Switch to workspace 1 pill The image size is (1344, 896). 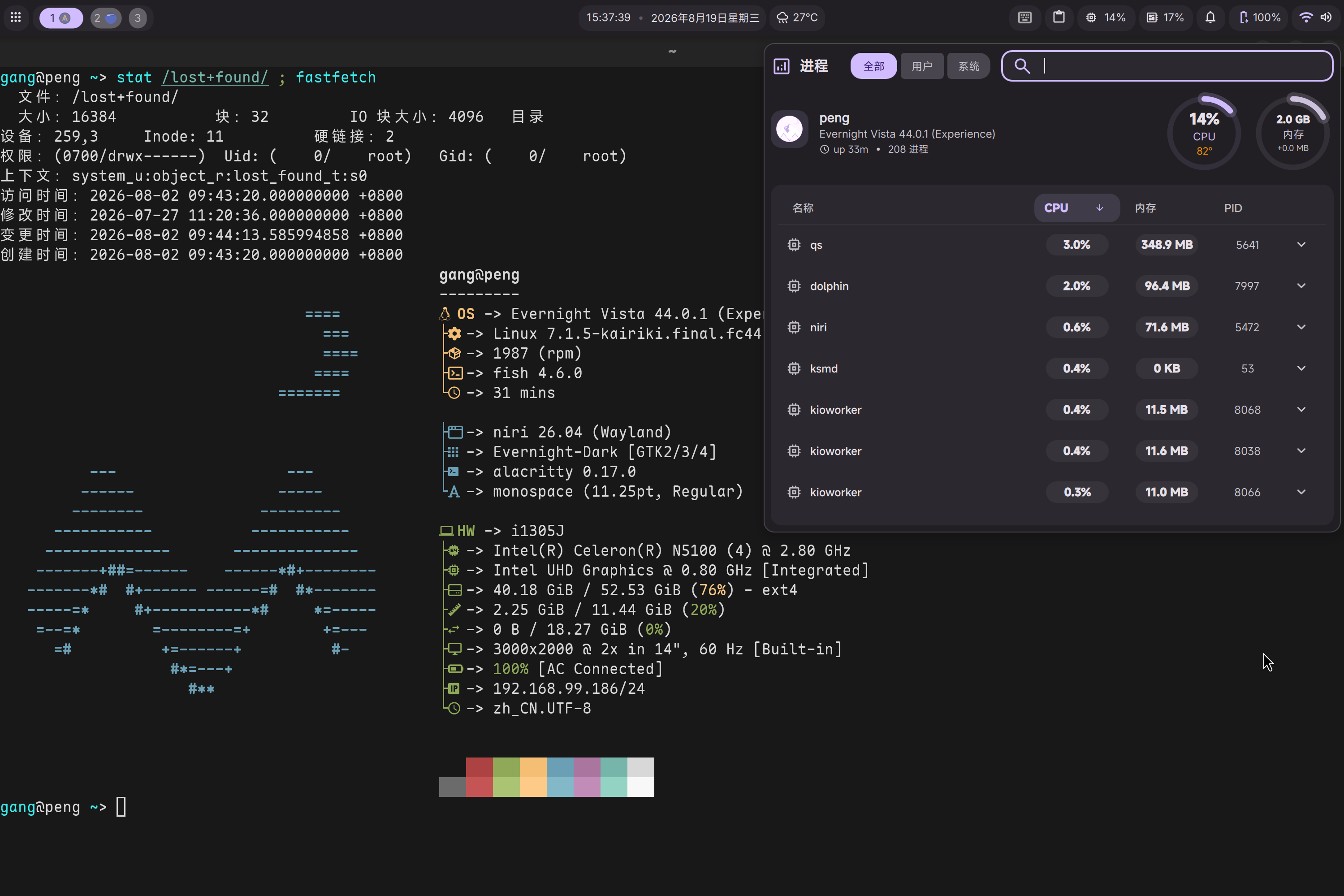[x=61, y=18]
